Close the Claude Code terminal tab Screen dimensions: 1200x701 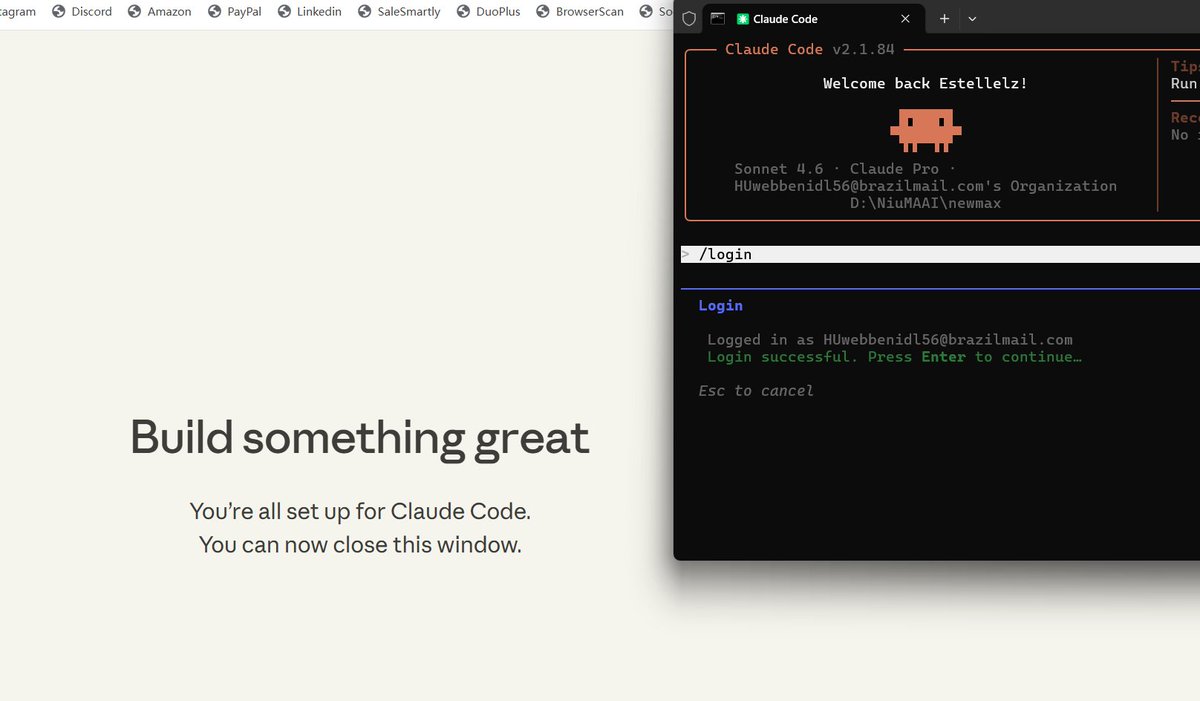point(905,19)
